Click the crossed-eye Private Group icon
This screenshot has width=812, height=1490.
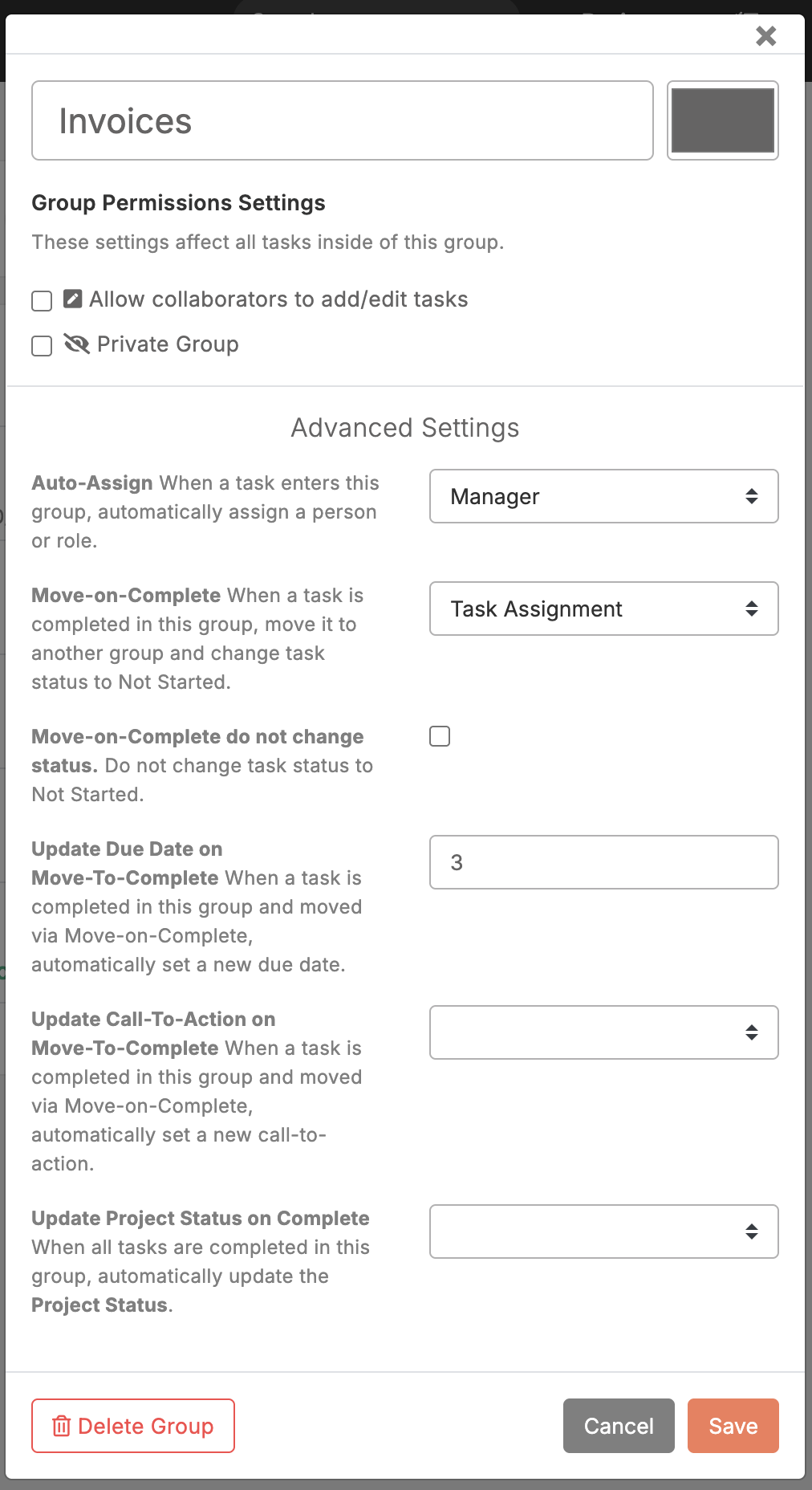(76, 344)
